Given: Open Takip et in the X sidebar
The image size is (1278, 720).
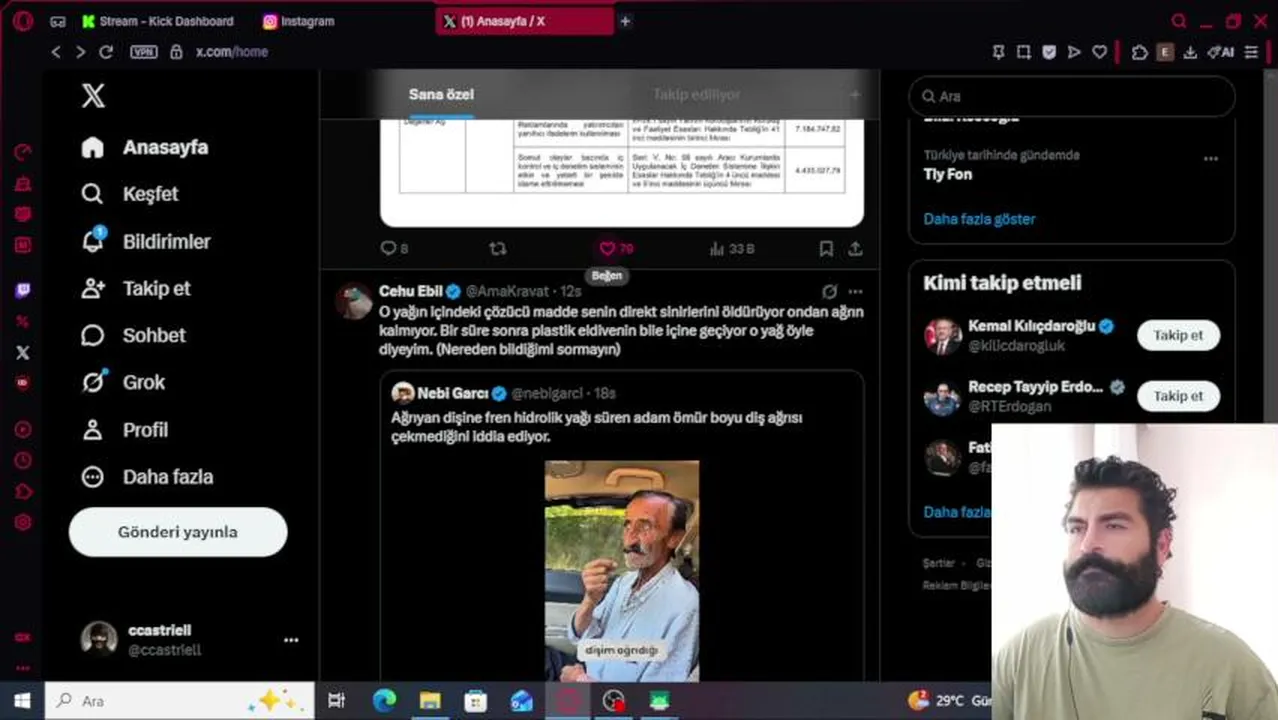Looking at the screenshot, I should (x=136, y=288).
